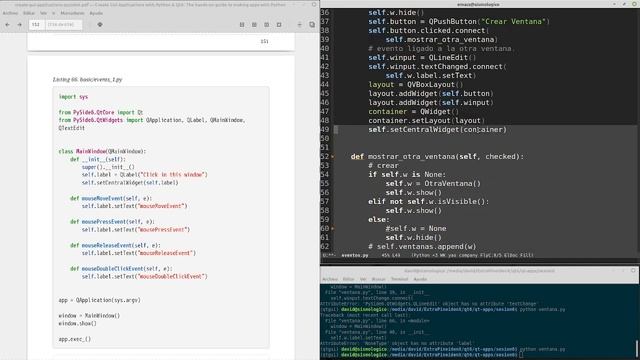Open Ir menu in PDF viewer
This screenshot has width=640, height=360.
coord(53,13)
